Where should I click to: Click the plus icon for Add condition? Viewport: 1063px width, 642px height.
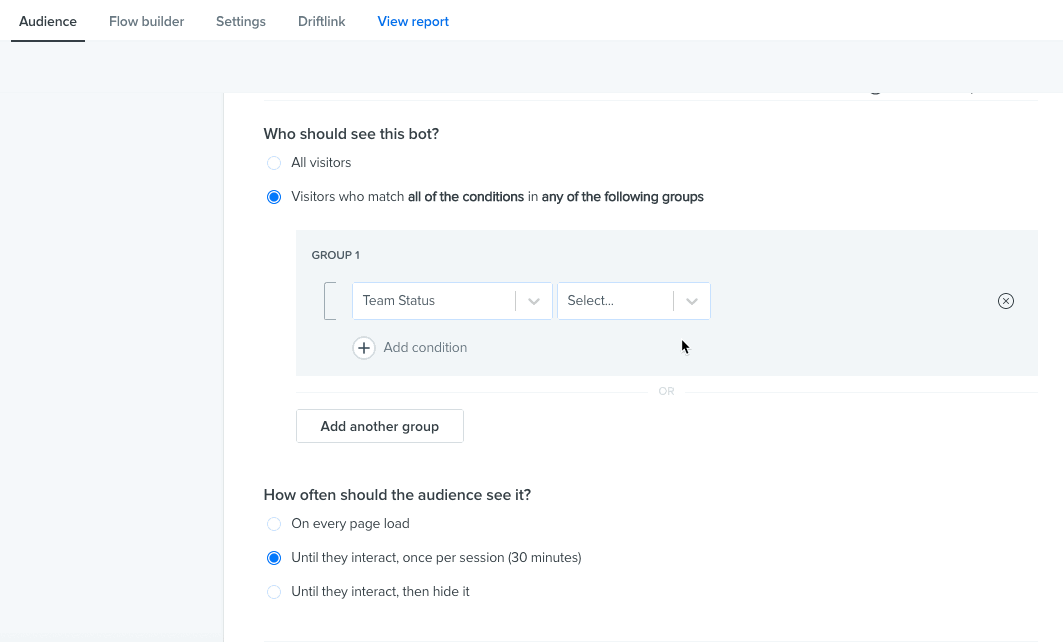point(364,348)
